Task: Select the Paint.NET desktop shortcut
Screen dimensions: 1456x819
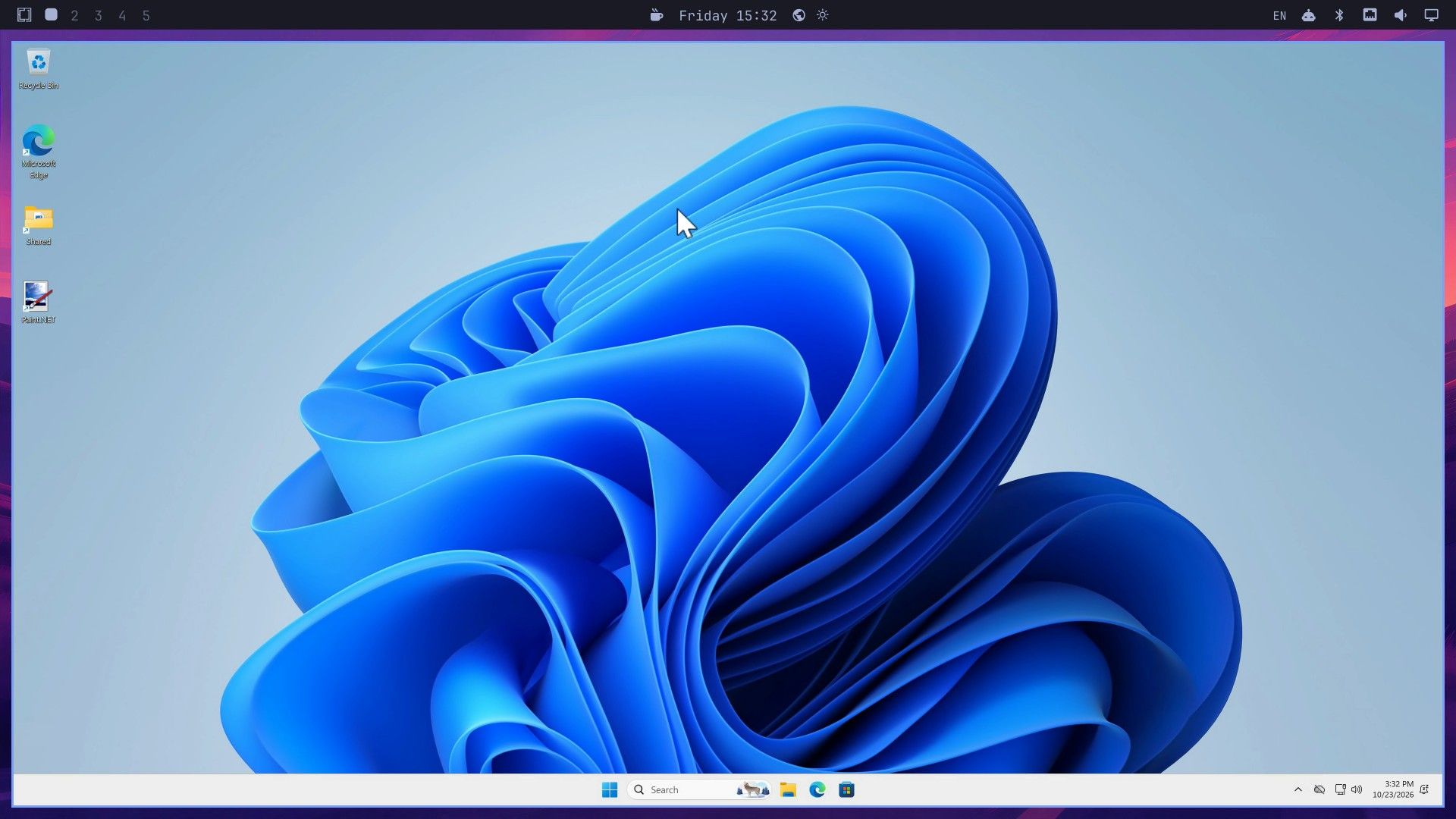Action: (x=38, y=303)
